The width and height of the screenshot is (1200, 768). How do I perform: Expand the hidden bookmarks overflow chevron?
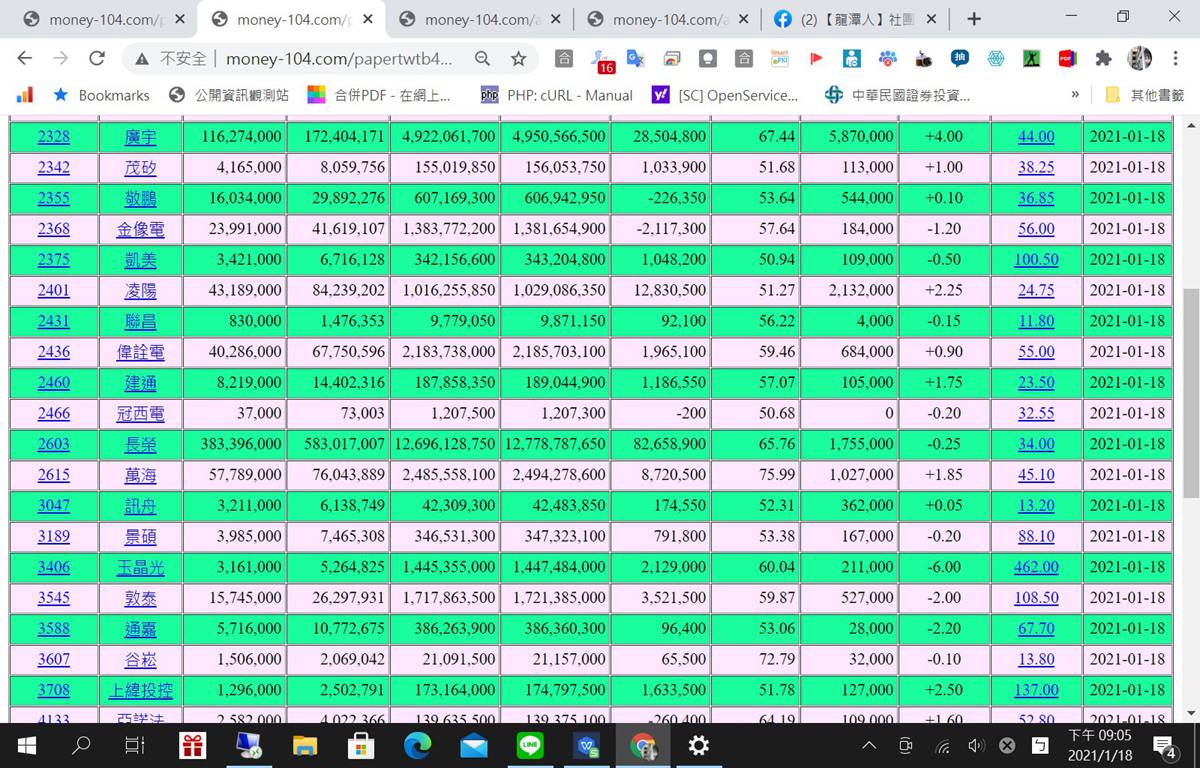tap(1075, 95)
